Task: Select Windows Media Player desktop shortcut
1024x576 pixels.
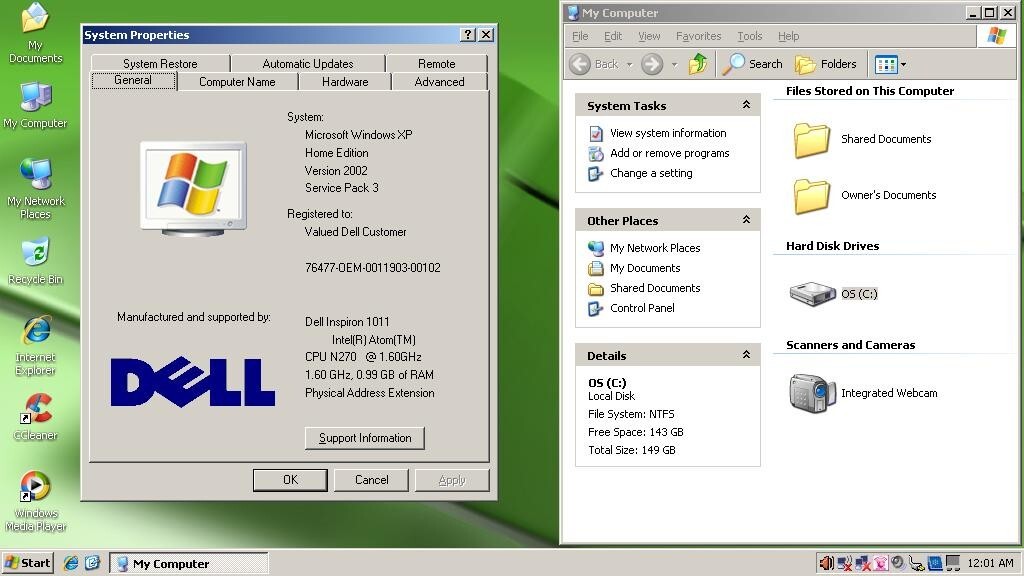Action: click(x=35, y=501)
